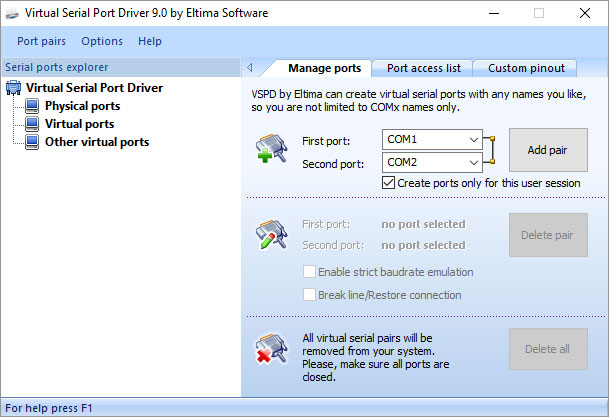Click the First port label above Second port
The height and width of the screenshot is (417, 609).
[x=326, y=141]
